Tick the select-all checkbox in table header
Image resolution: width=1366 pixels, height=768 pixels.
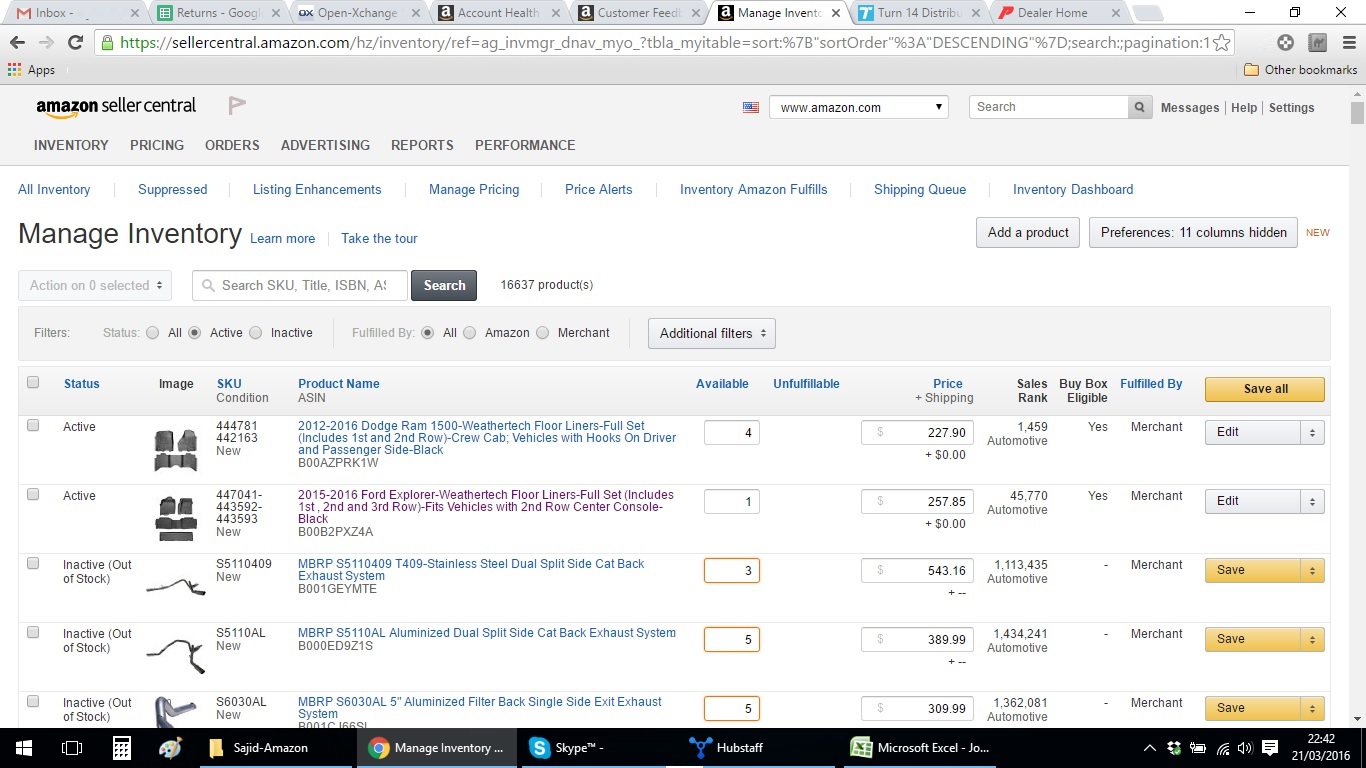point(33,382)
